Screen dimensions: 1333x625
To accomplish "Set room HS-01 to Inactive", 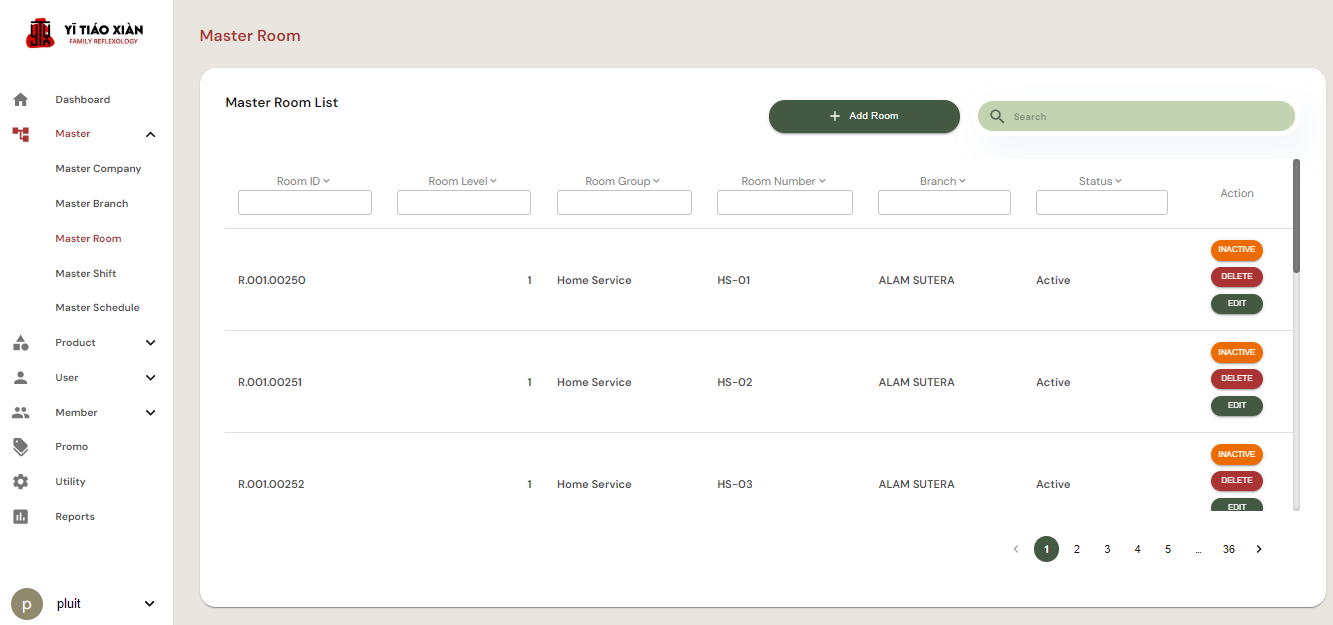I will point(1236,250).
